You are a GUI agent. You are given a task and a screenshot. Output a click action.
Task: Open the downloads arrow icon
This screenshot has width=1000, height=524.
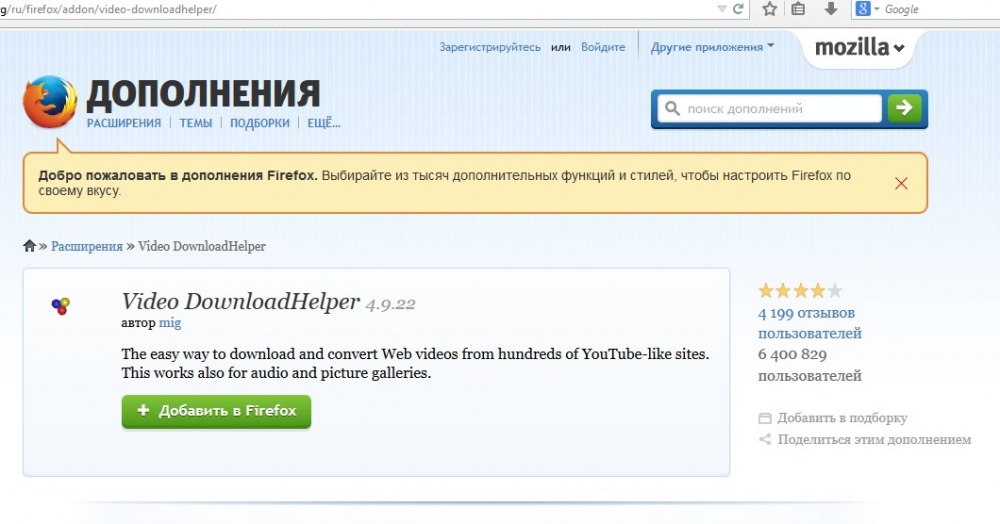pyautogui.click(x=830, y=9)
